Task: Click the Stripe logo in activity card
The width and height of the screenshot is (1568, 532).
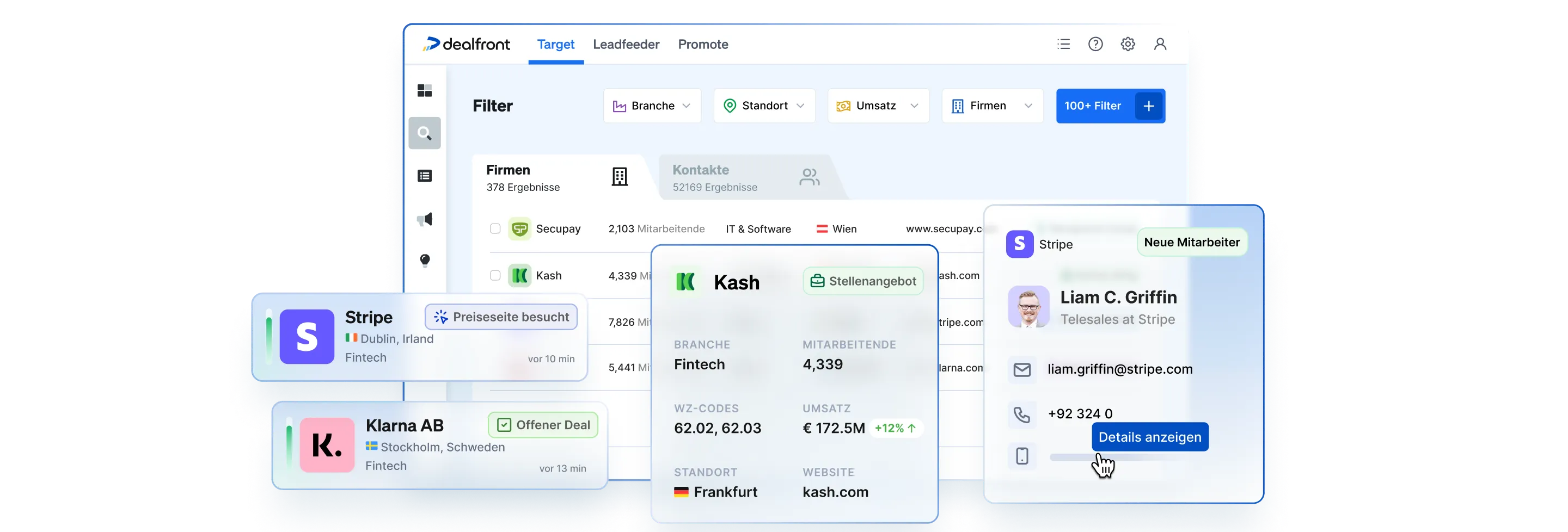Action: tap(307, 337)
